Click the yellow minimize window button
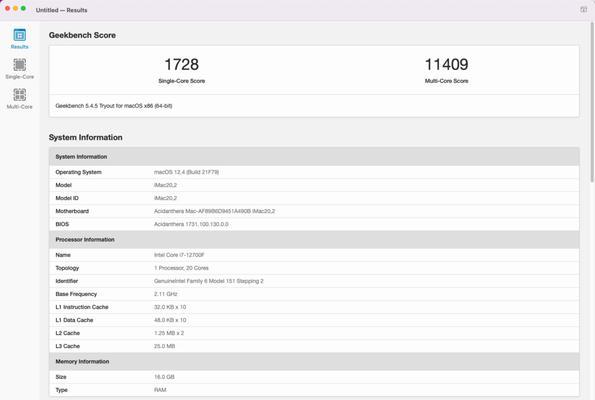 coord(15,8)
